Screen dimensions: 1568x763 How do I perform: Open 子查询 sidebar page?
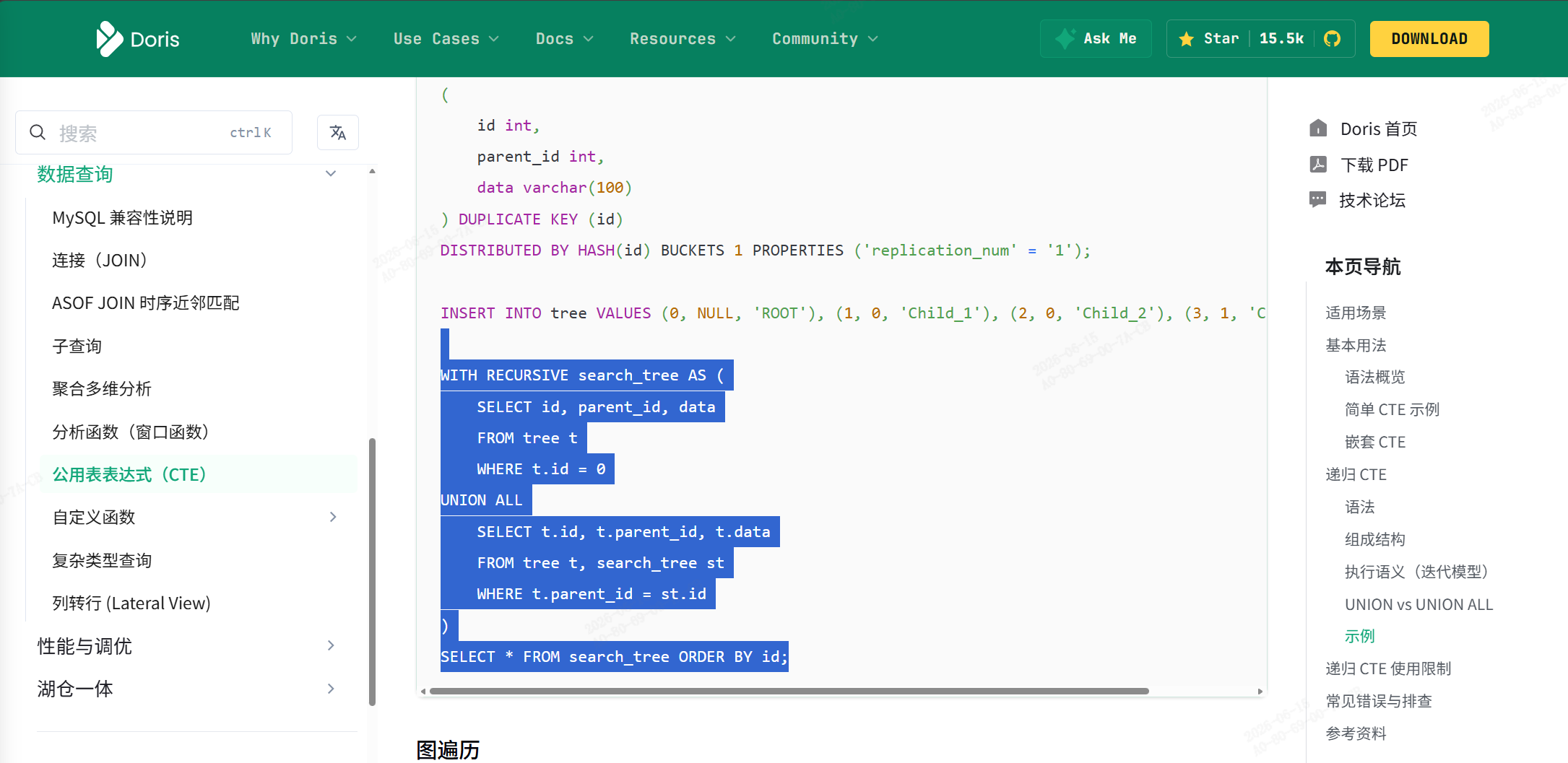point(77,346)
